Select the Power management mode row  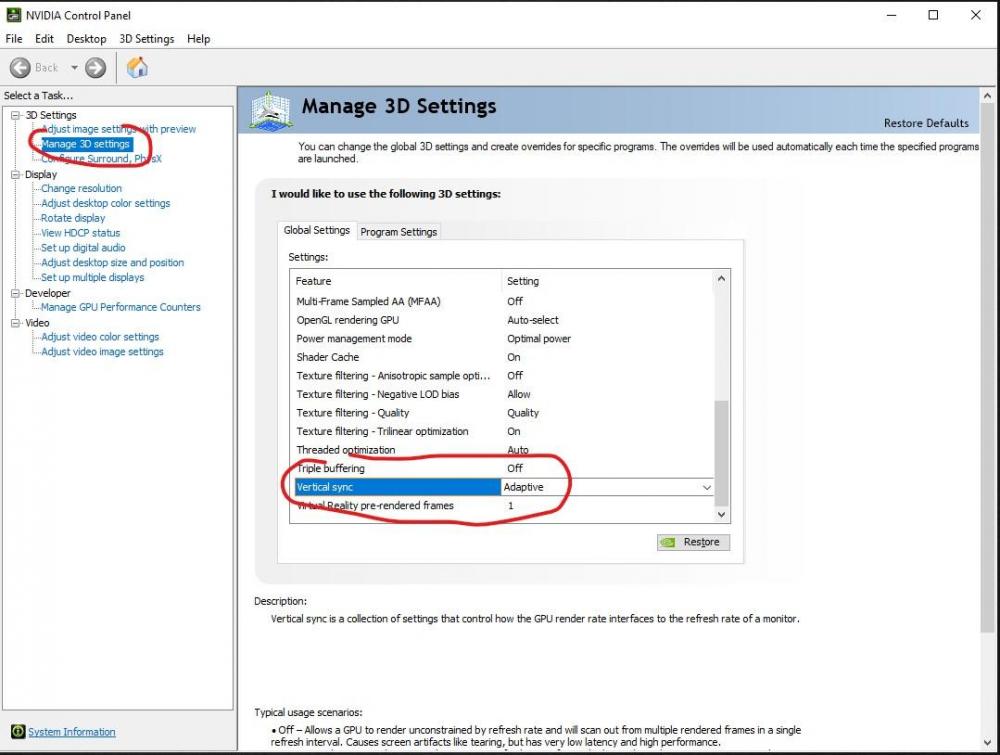[503, 339]
